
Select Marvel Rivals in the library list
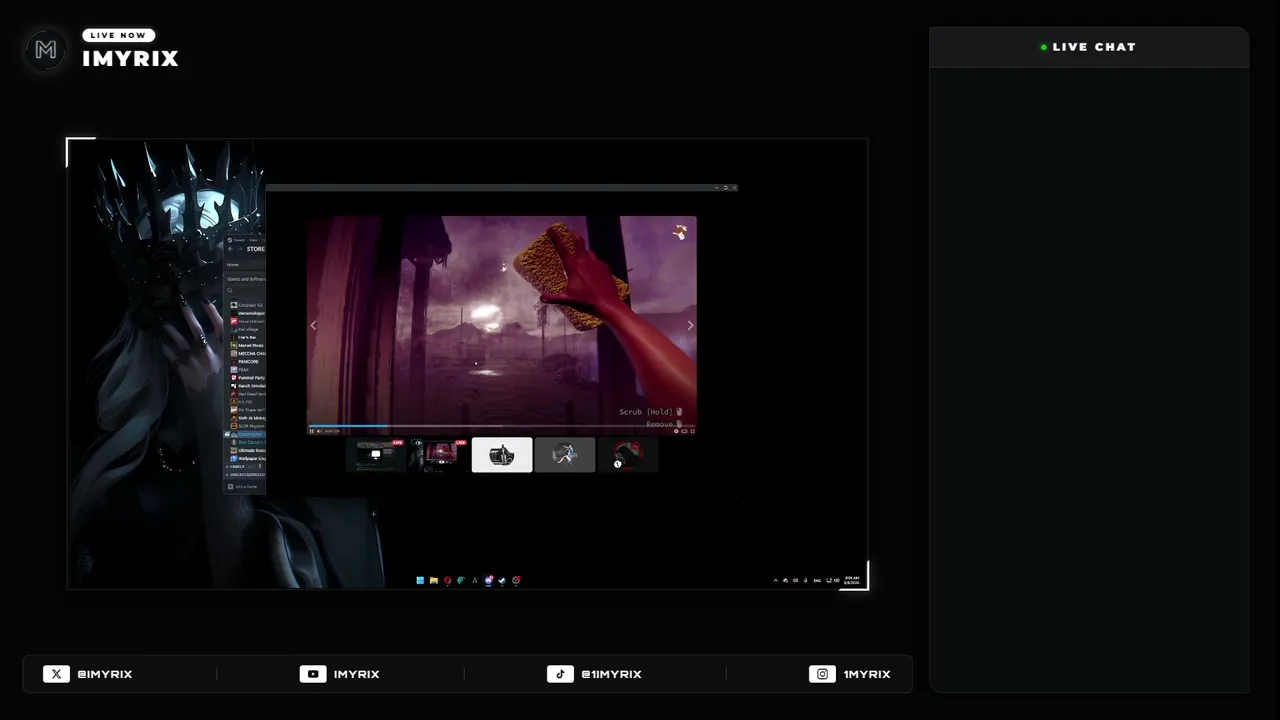pos(249,345)
